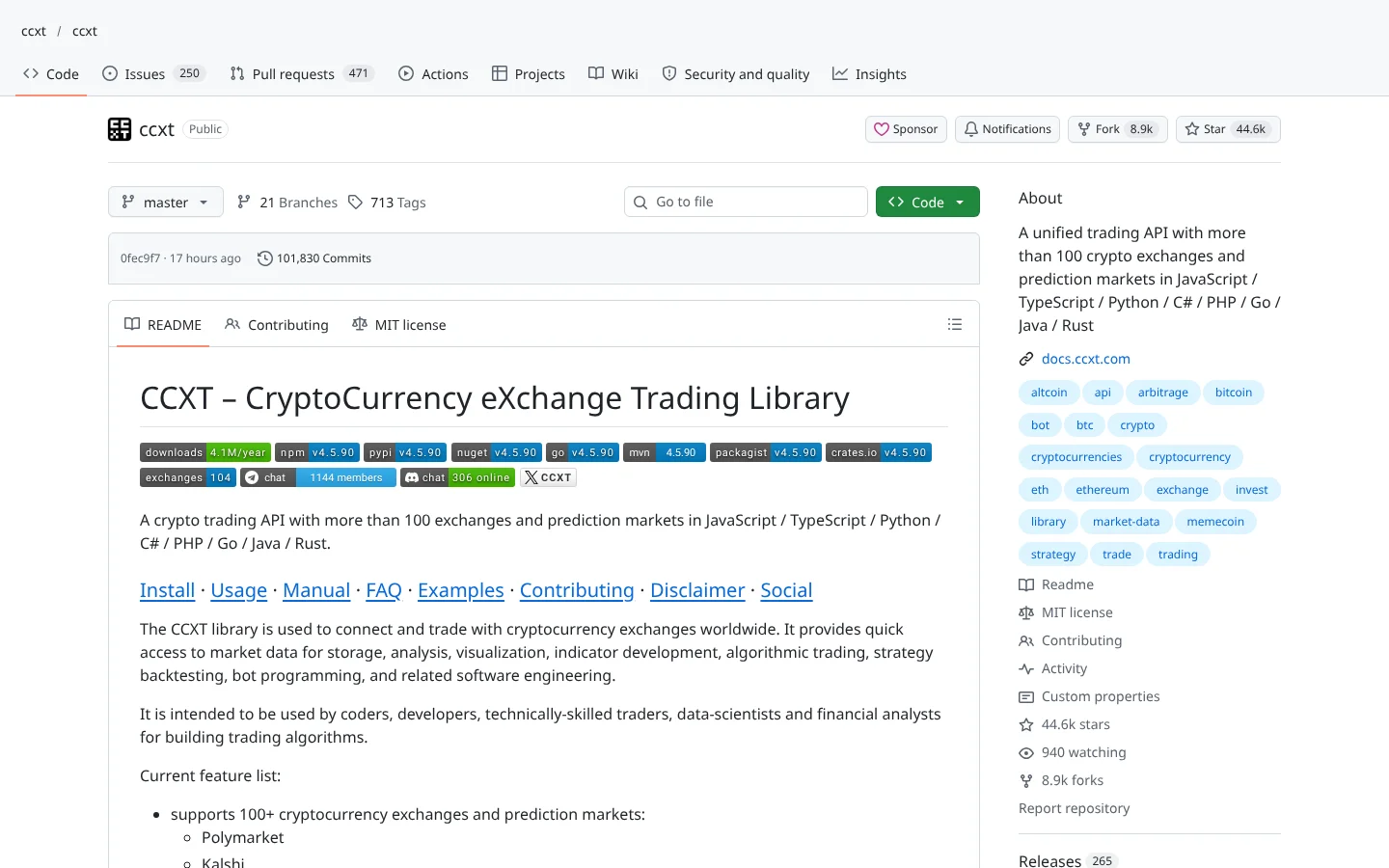Click the Discord chat 306 online badge

click(458, 477)
